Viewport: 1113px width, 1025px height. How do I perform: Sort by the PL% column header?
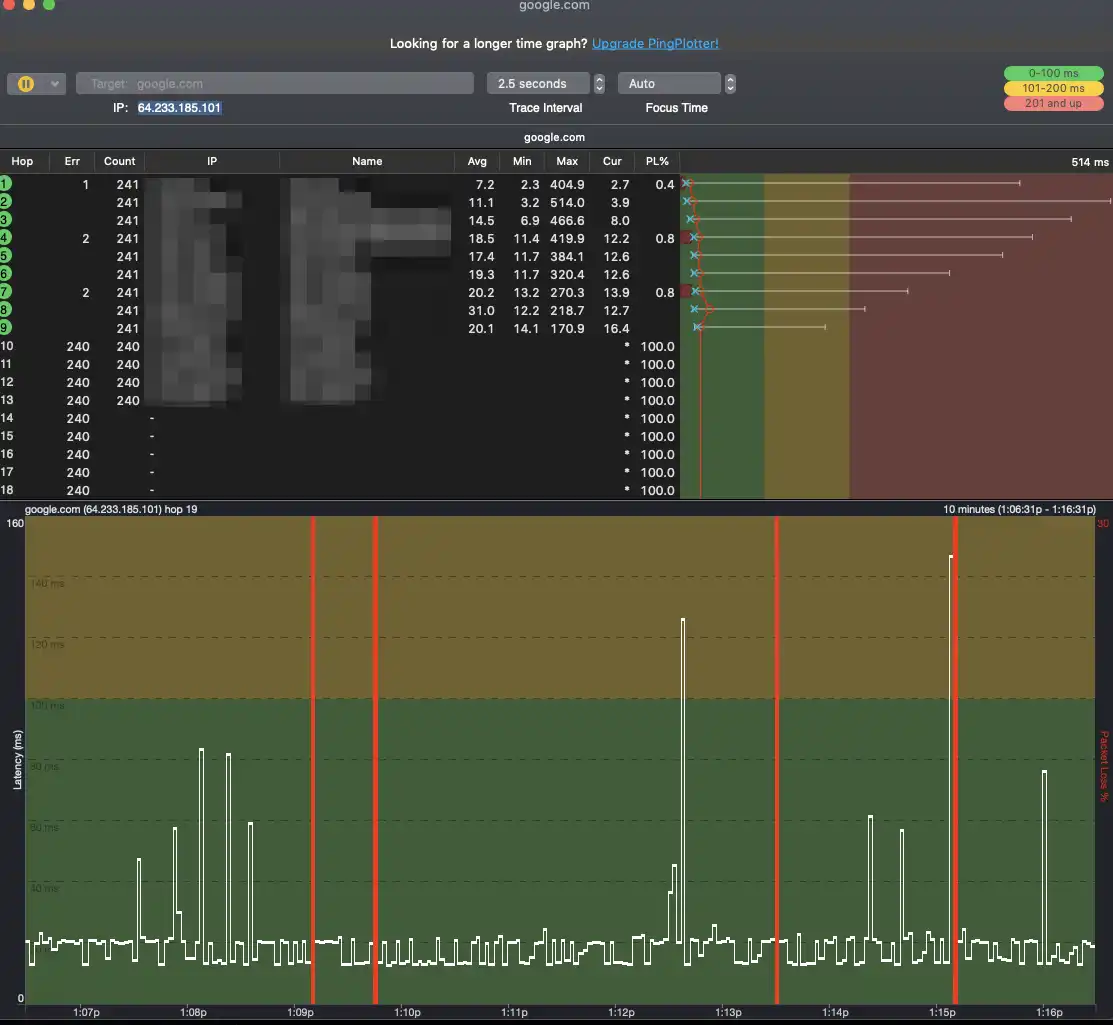click(x=657, y=161)
